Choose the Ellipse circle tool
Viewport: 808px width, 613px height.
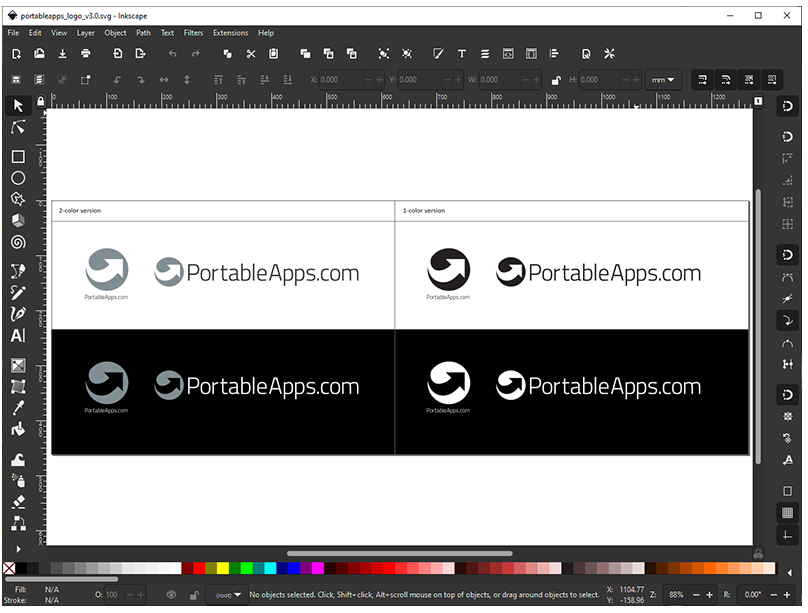point(18,178)
